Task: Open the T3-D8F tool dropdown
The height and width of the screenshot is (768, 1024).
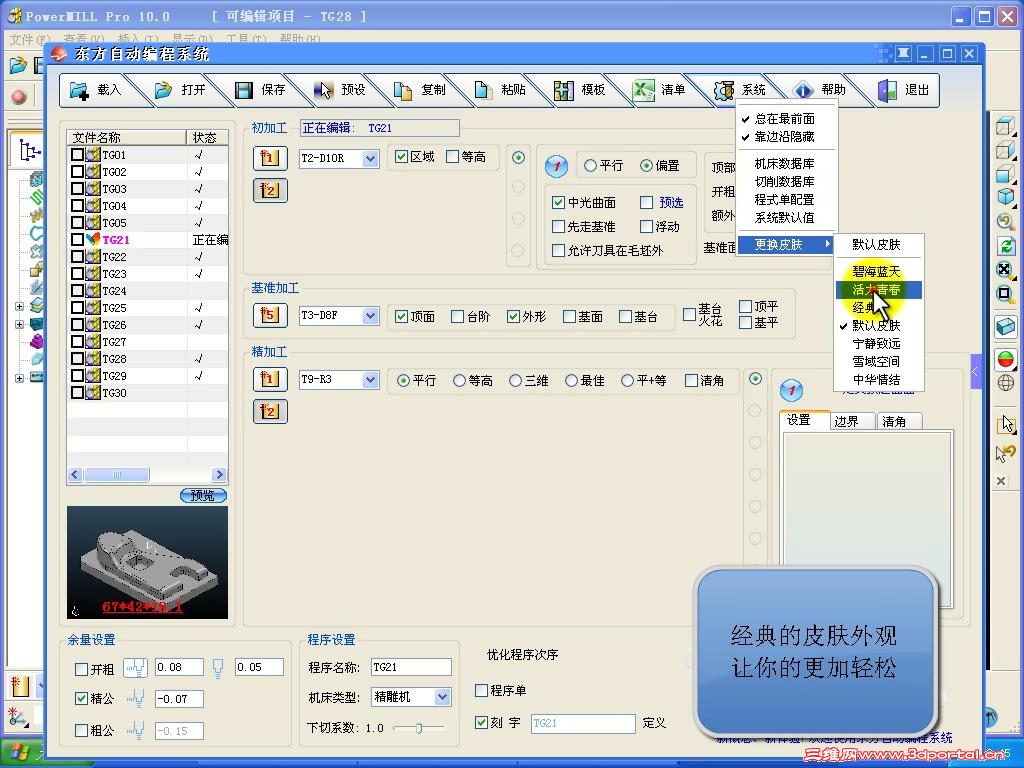Action: (x=370, y=316)
